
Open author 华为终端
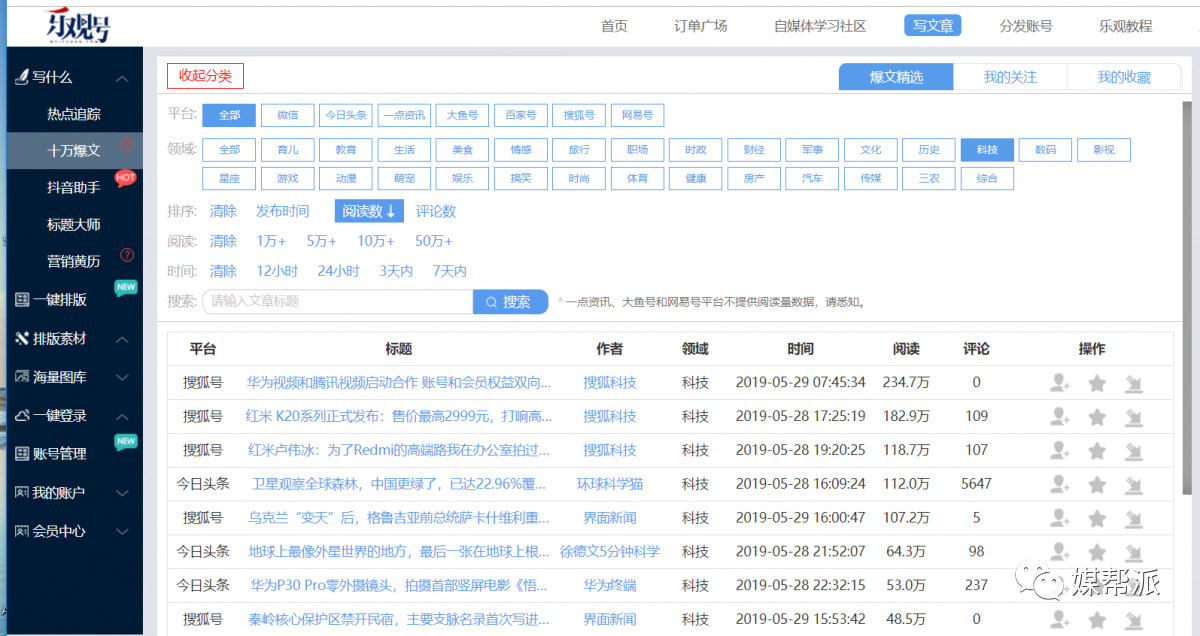610,585
